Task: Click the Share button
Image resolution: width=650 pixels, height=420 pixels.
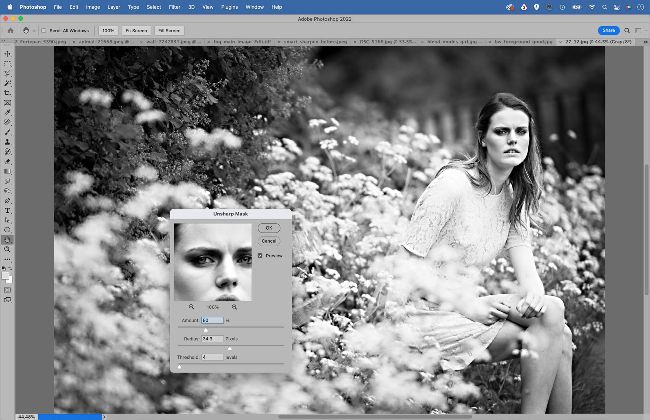Action: tap(608, 30)
